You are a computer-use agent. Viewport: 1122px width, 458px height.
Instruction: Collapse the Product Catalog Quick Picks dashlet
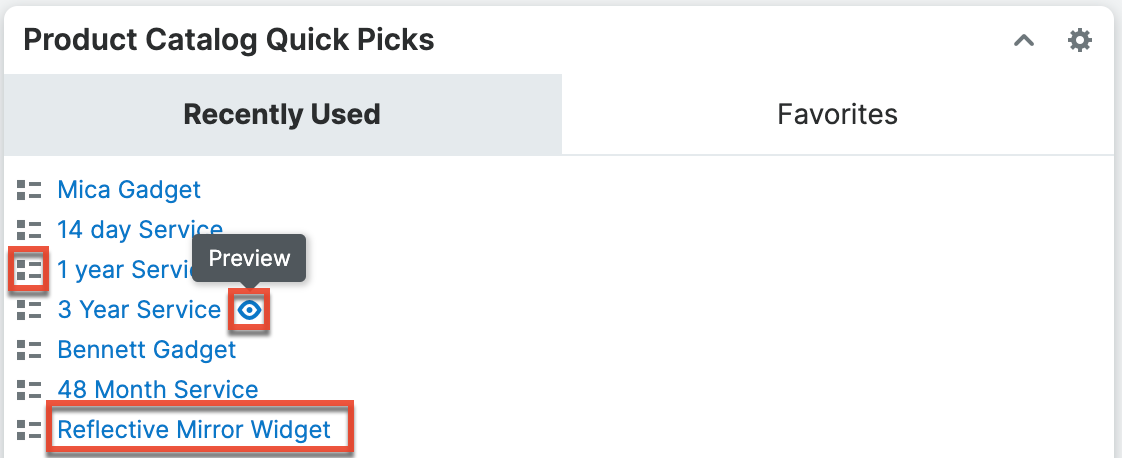click(x=1024, y=41)
